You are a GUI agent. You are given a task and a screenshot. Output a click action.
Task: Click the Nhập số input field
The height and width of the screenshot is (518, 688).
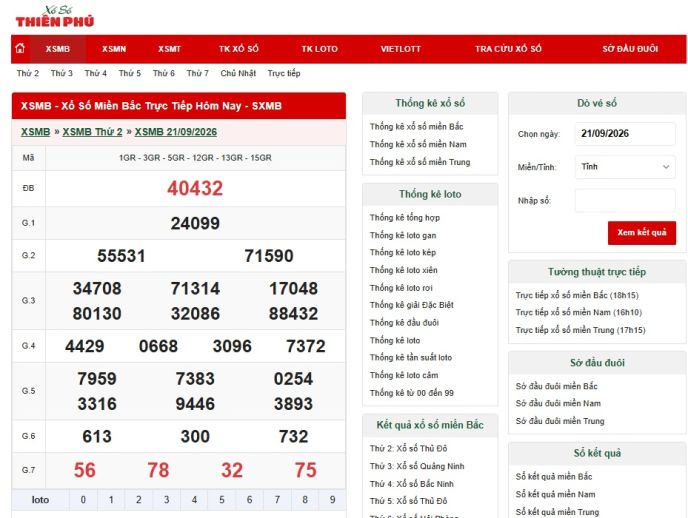pyautogui.click(x=625, y=200)
